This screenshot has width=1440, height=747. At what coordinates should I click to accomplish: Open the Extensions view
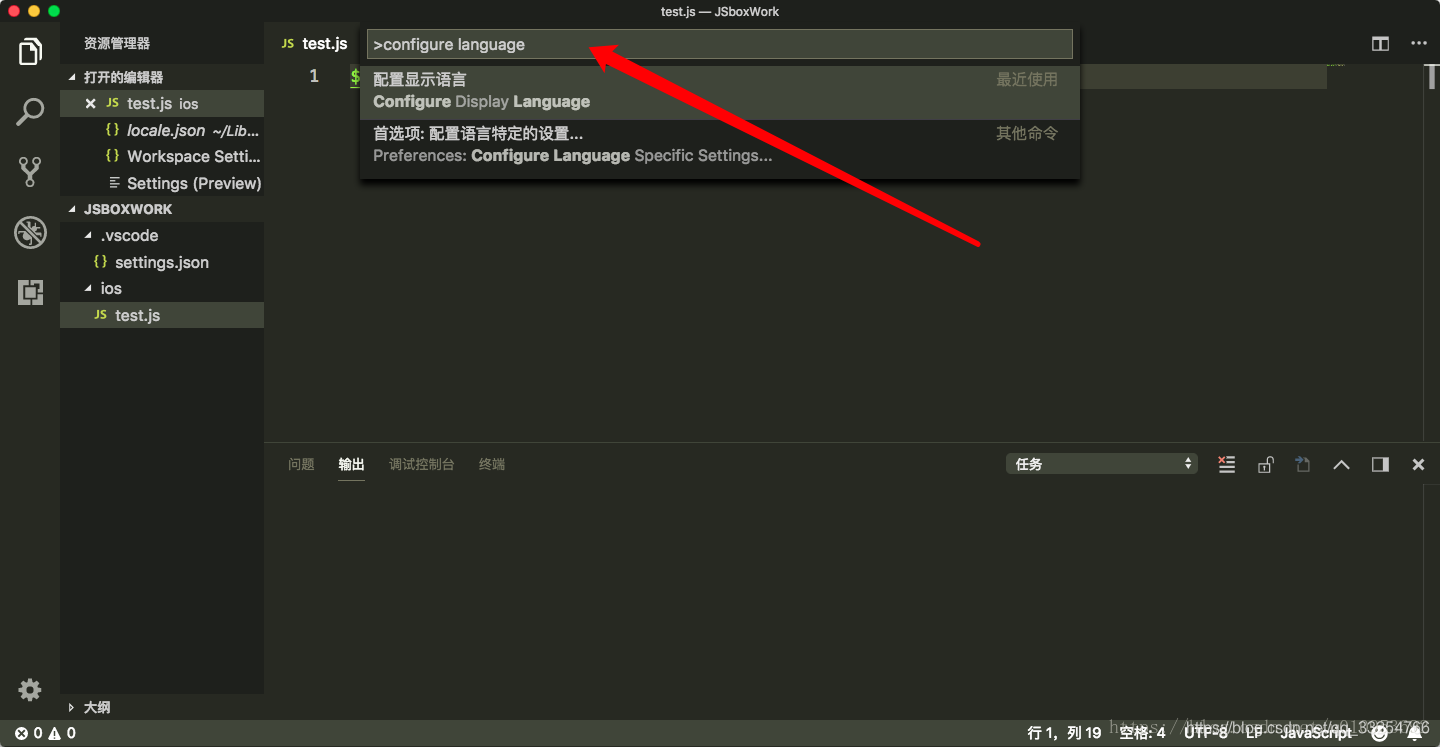[30, 292]
